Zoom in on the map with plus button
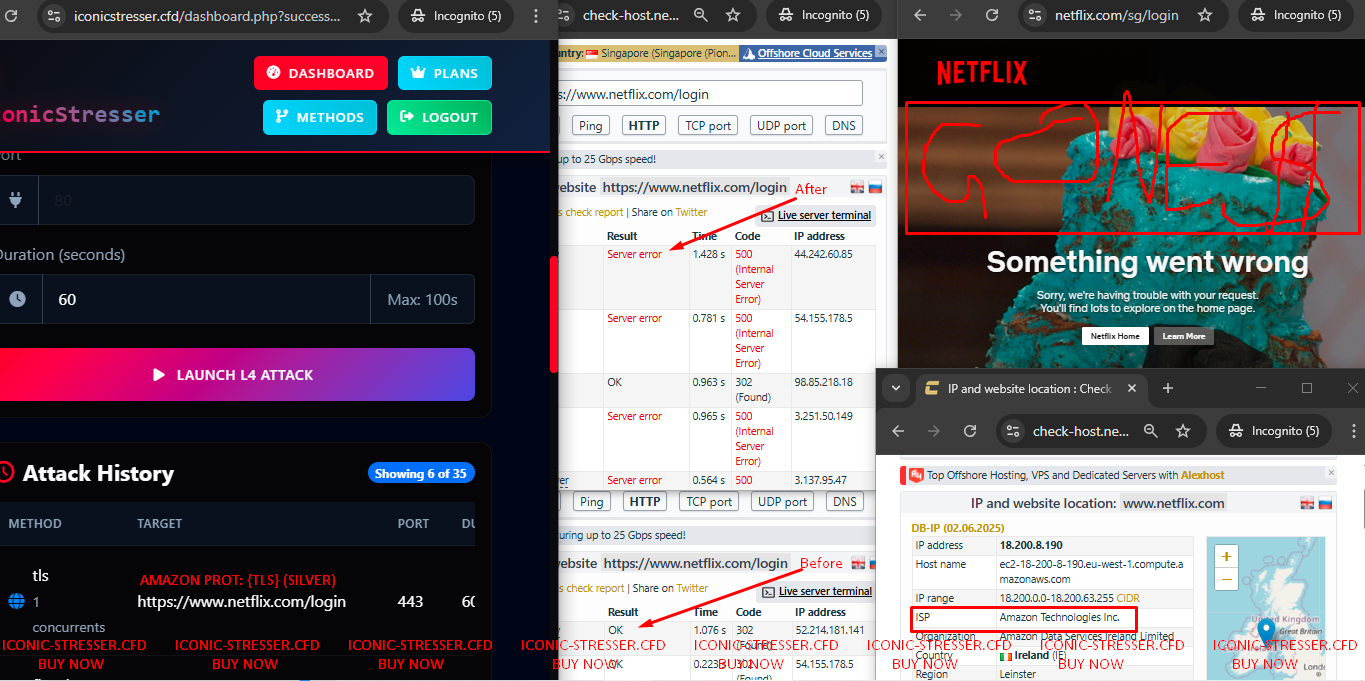Screen dimensions: 1365x681 (1227, 556)
